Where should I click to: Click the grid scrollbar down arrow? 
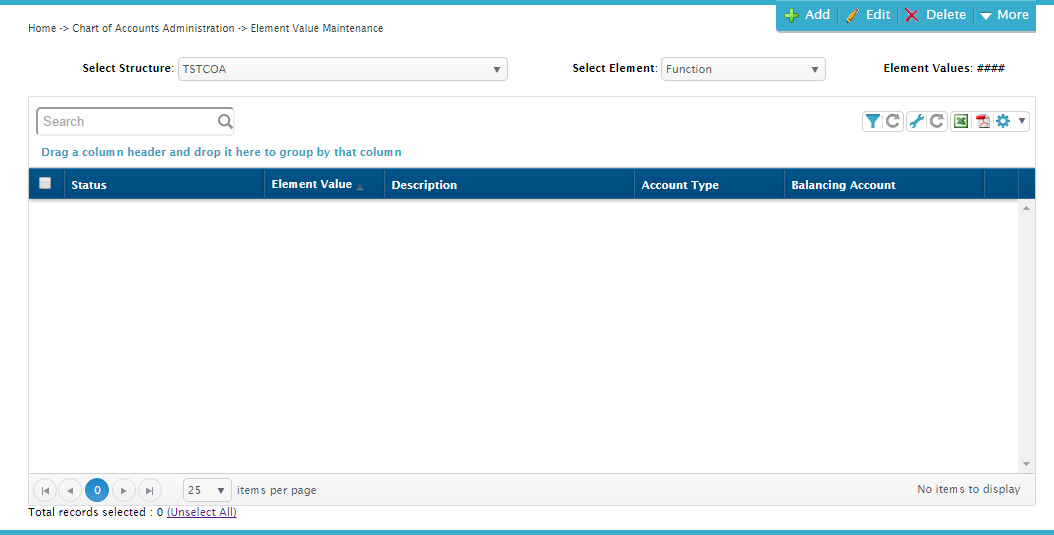[1026, 464]
